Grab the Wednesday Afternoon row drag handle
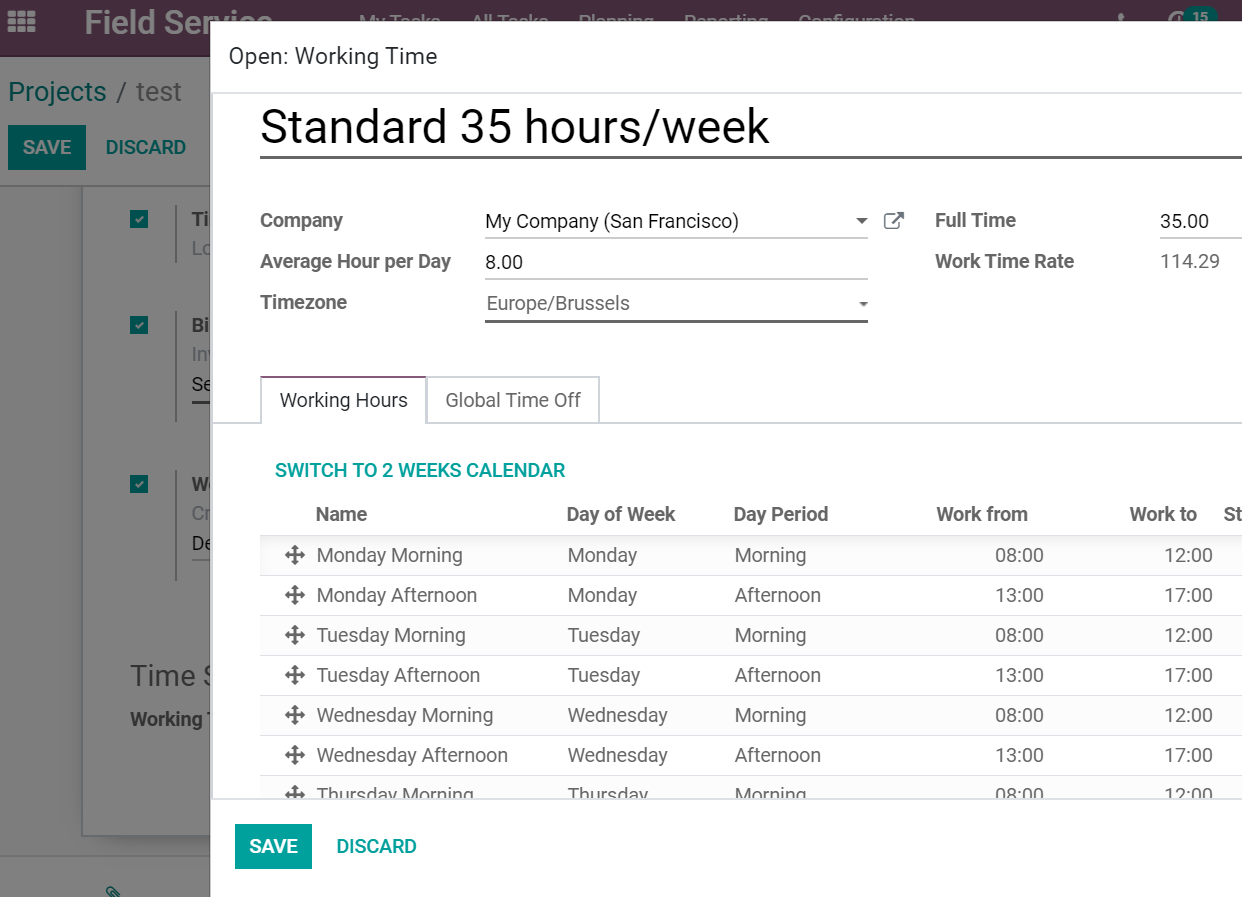 pos(294,755)
